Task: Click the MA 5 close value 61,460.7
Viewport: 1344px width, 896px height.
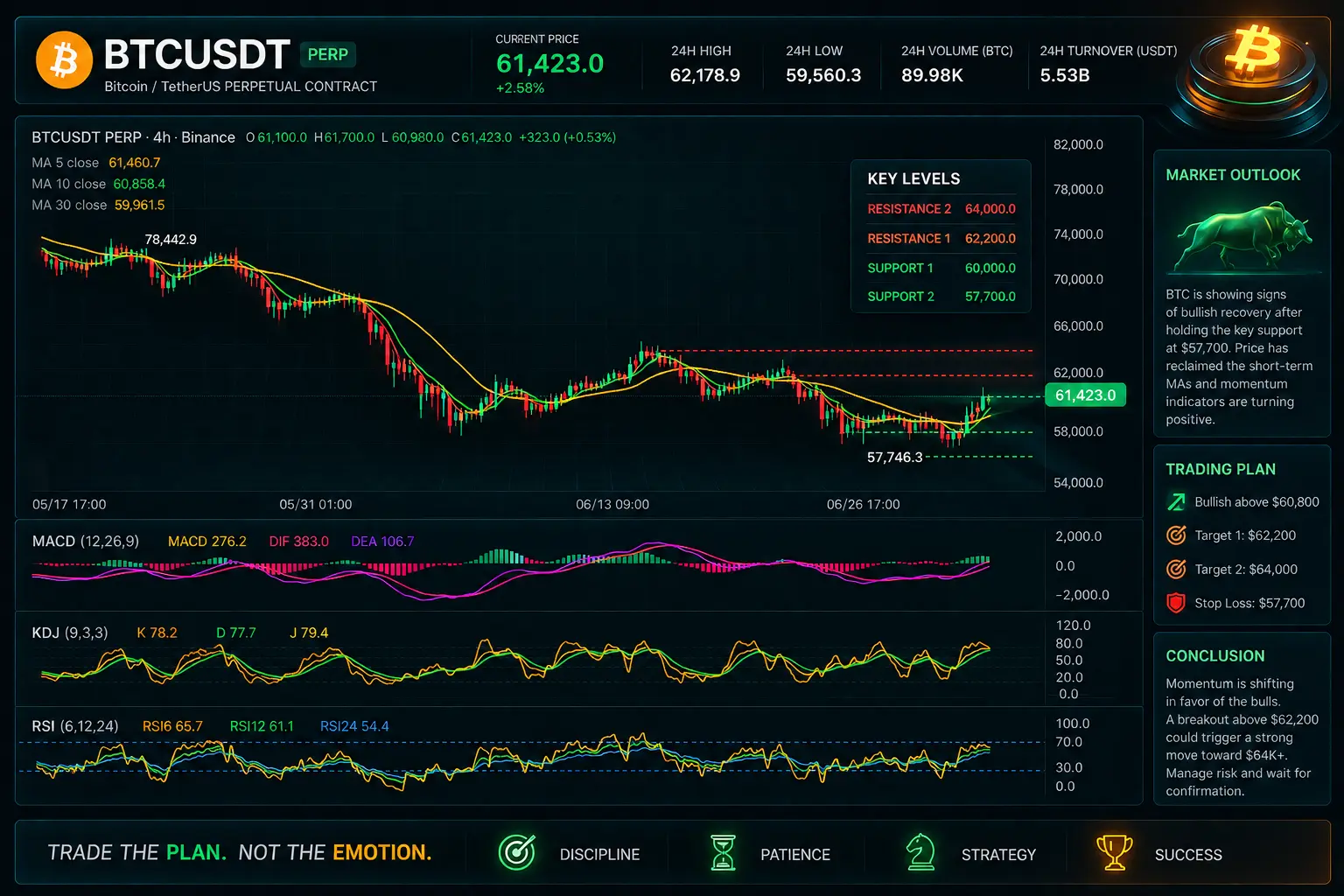Action: [x=135, y=163]
